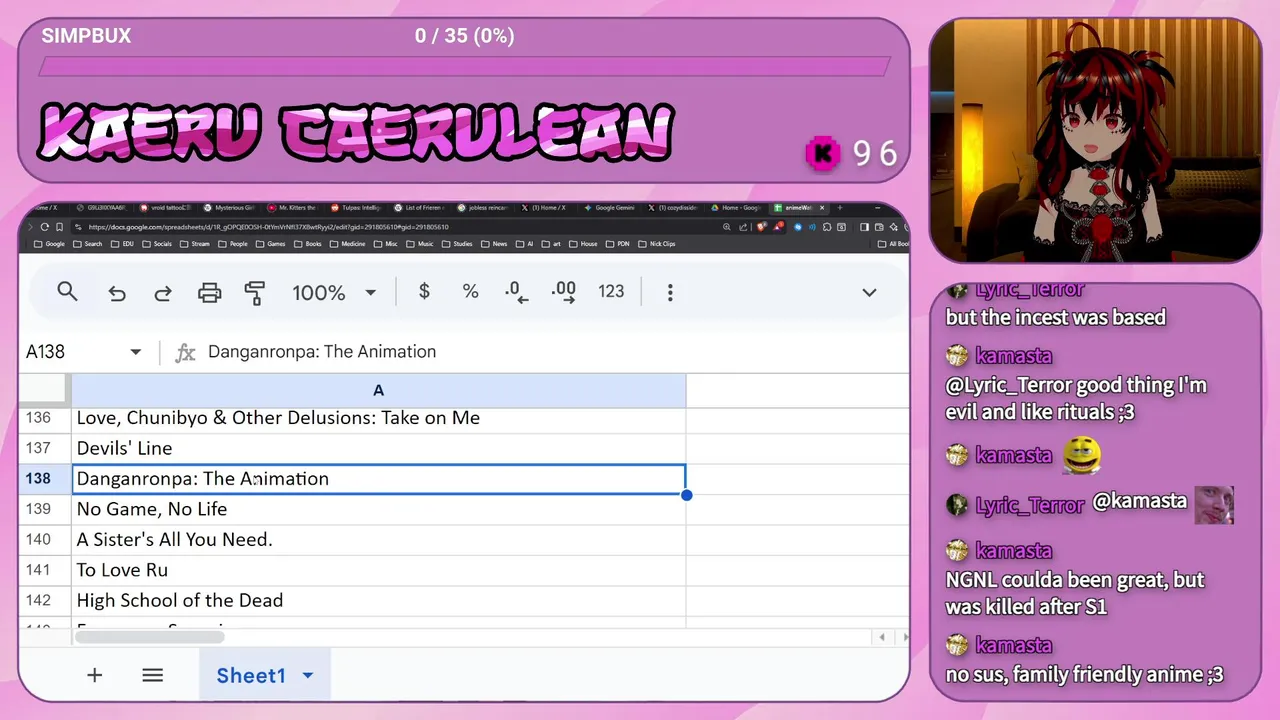Image resolution: width=1280 pixels, height=720 pixels.
Task: Open the Leo AI sparkle icon
Action: 894,227
